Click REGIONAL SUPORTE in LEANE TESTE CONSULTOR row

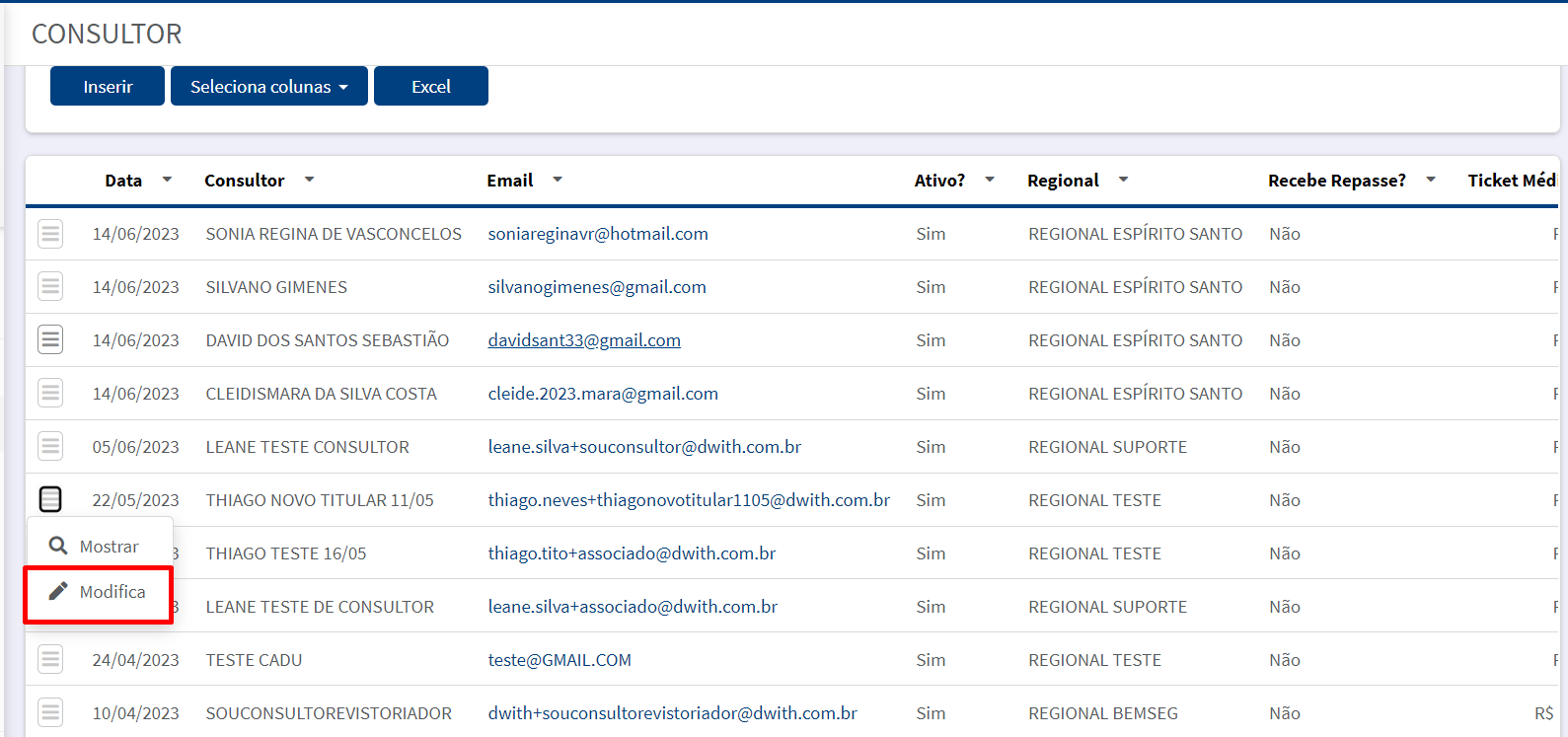pyautogui.click(x=1107, y=447)
